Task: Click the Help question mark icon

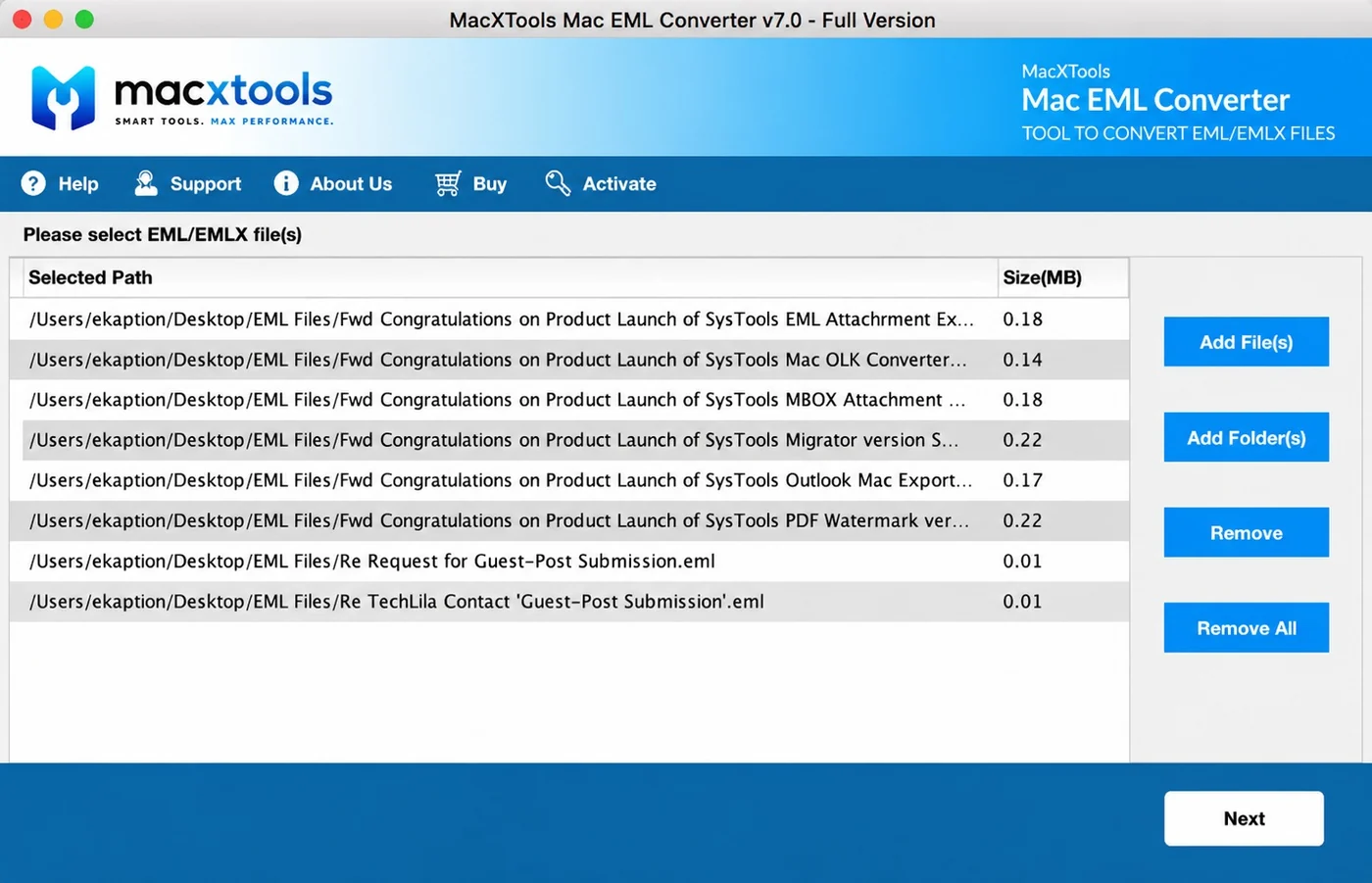Action: click(x=33, y=183)
